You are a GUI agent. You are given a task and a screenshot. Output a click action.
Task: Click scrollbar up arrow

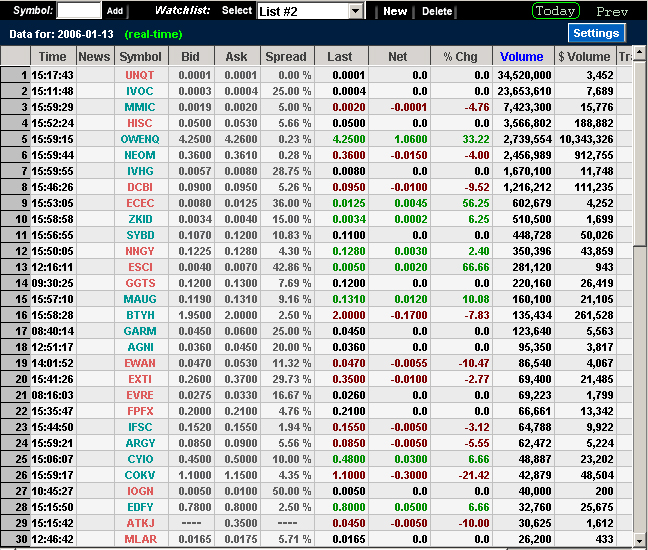pyautogui.click(x=639, y=53)
